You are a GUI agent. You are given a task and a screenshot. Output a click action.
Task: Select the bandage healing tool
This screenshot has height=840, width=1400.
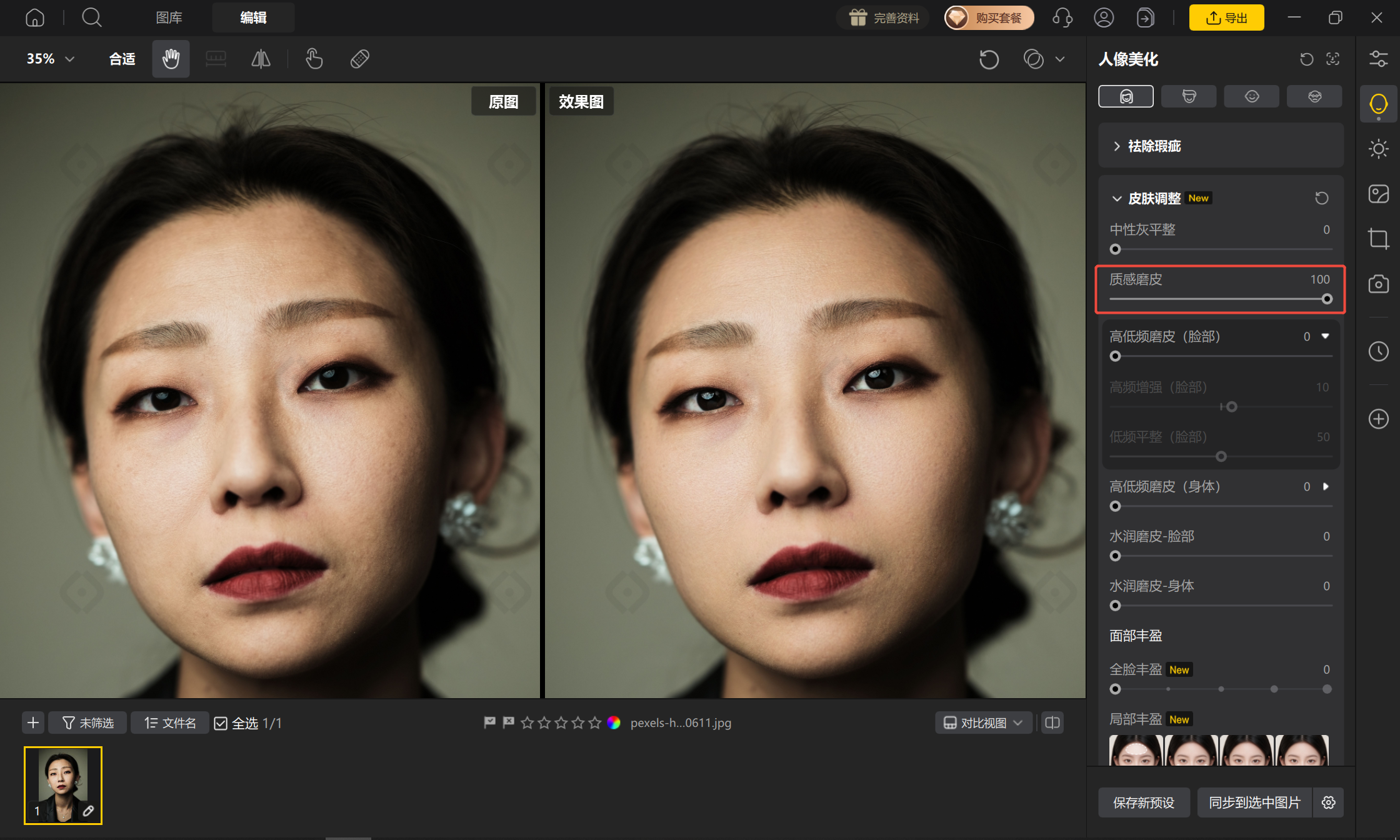360,59
